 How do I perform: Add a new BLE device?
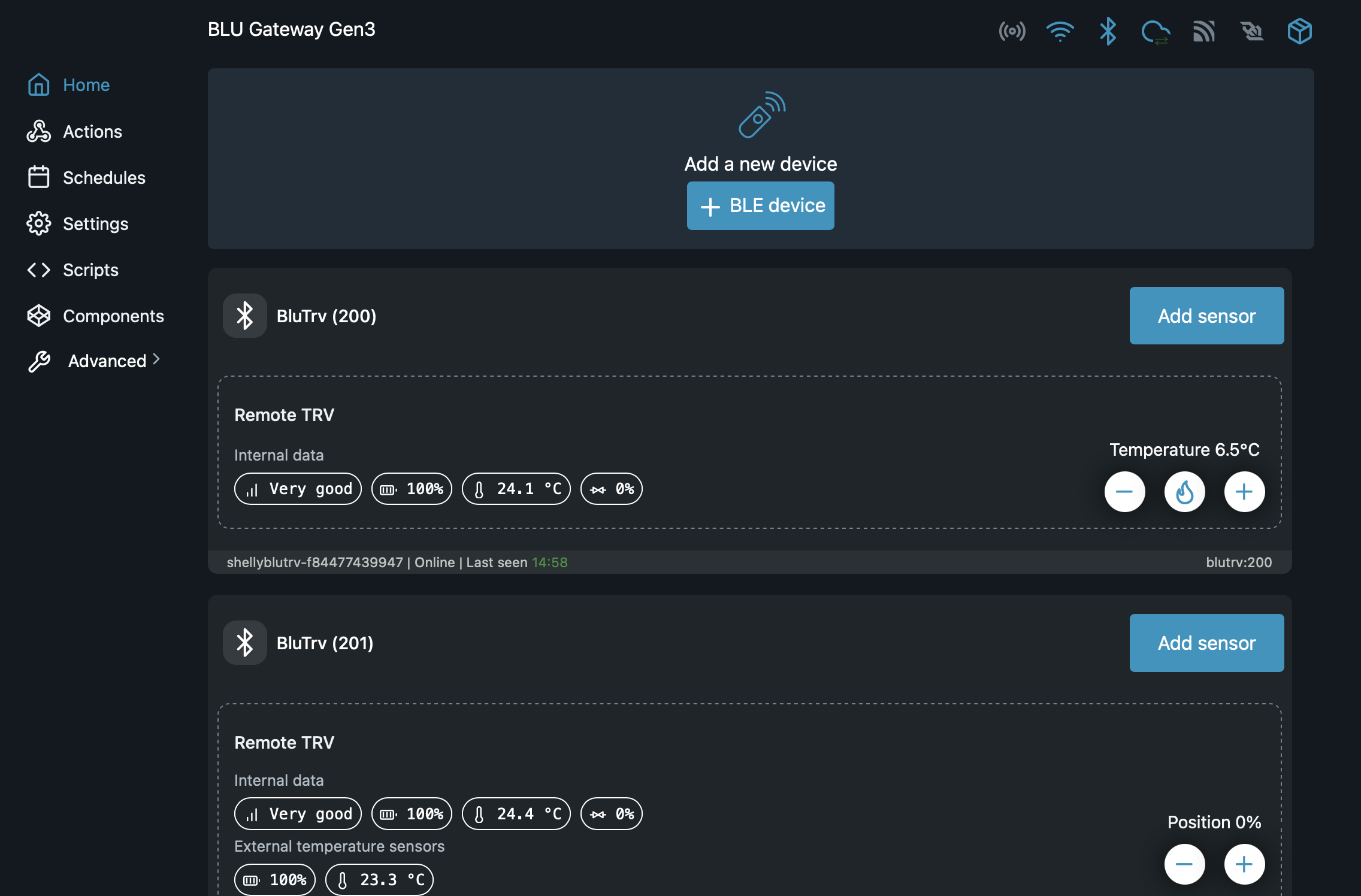[x=760, y=205]
